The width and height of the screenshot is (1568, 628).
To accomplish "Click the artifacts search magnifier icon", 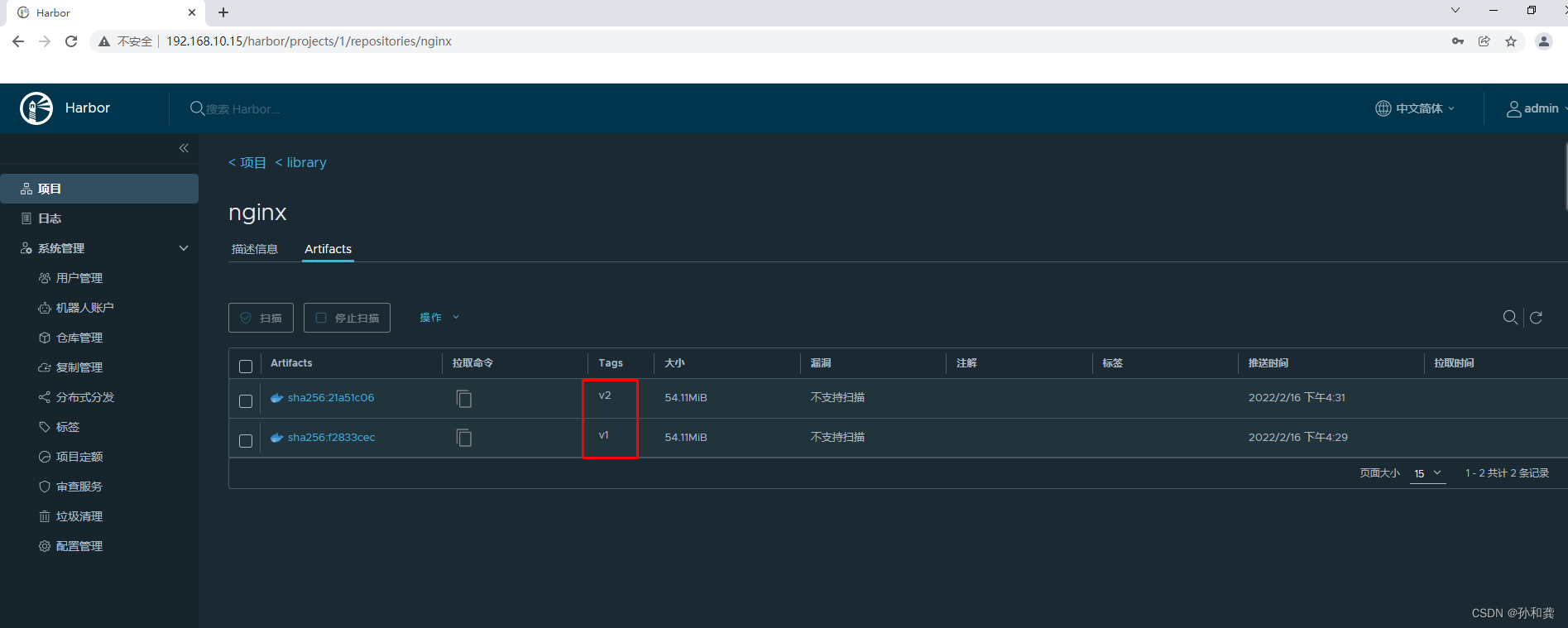I will pos(1510,317).
